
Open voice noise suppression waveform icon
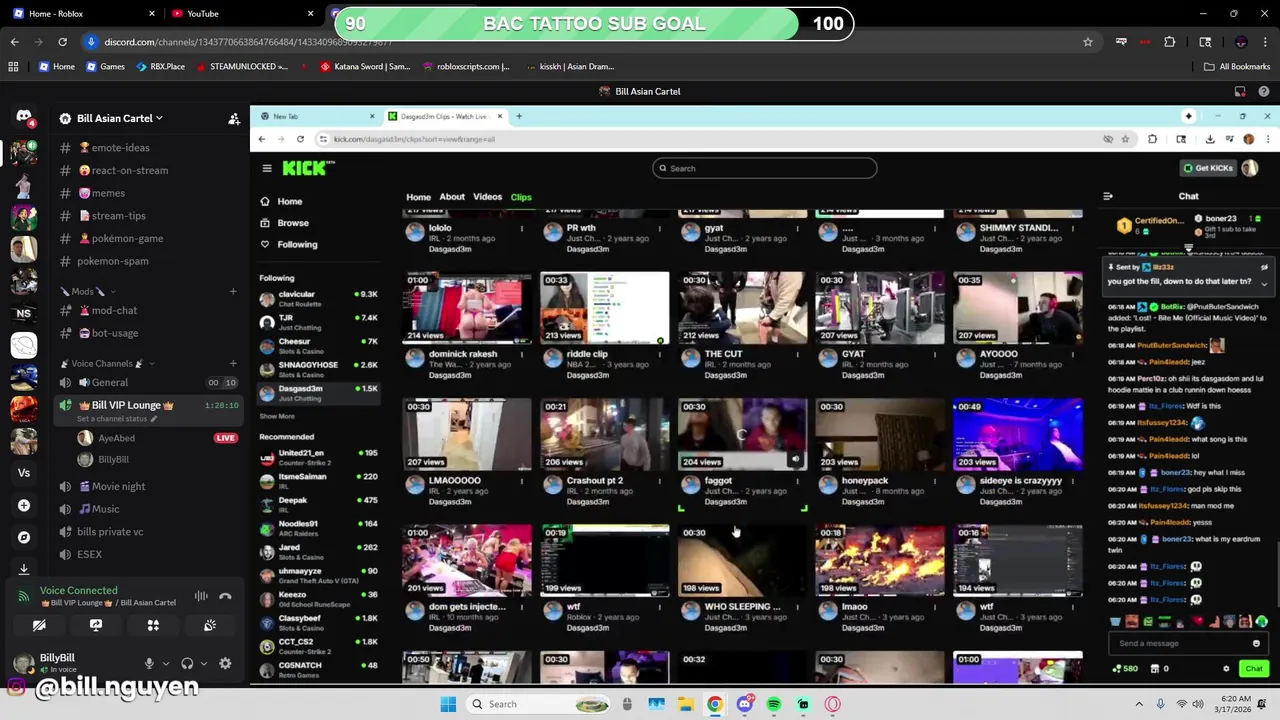click(x=201, y=596)
